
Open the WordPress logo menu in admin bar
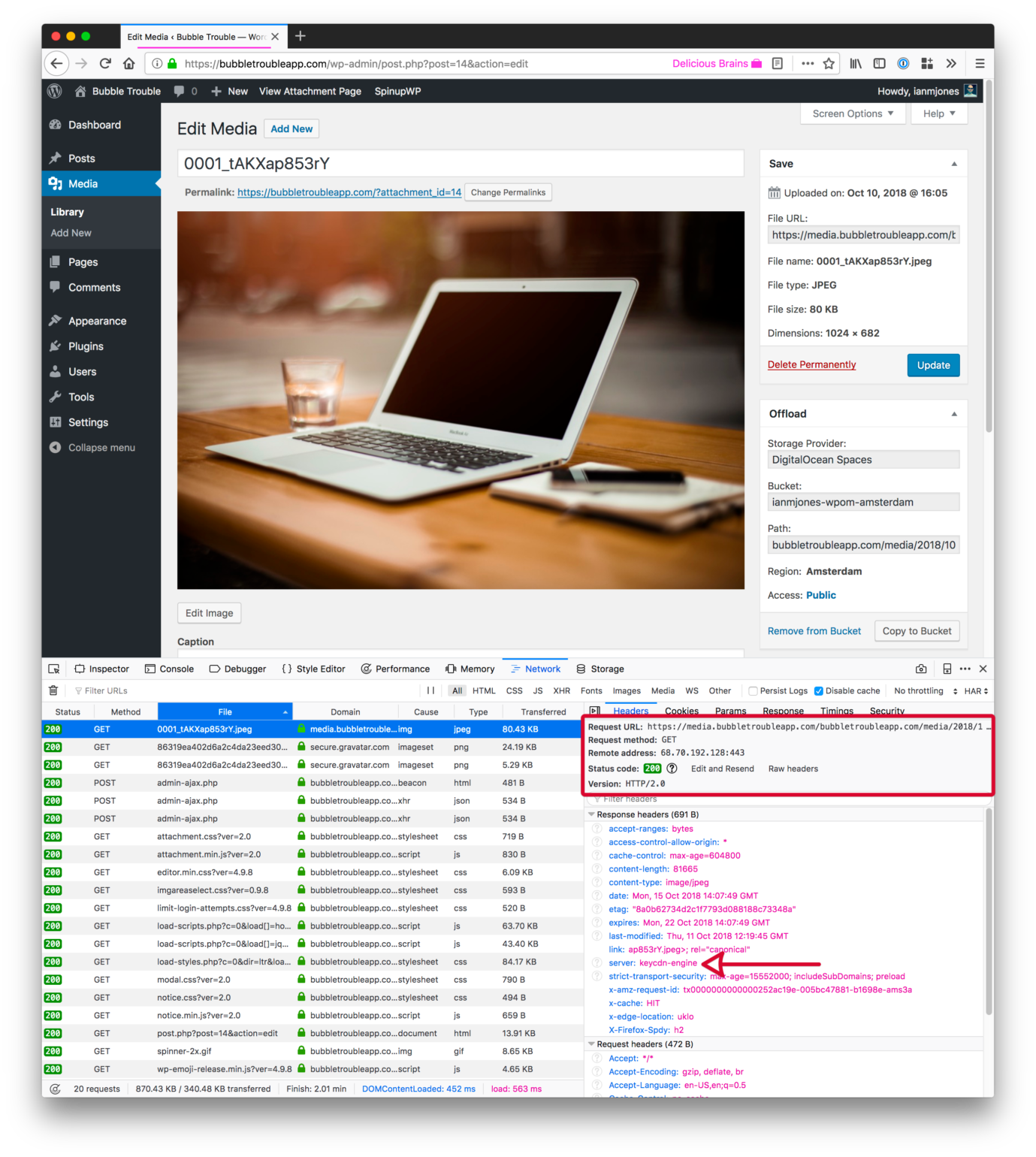pyautogui.click(x=54, y=91)
